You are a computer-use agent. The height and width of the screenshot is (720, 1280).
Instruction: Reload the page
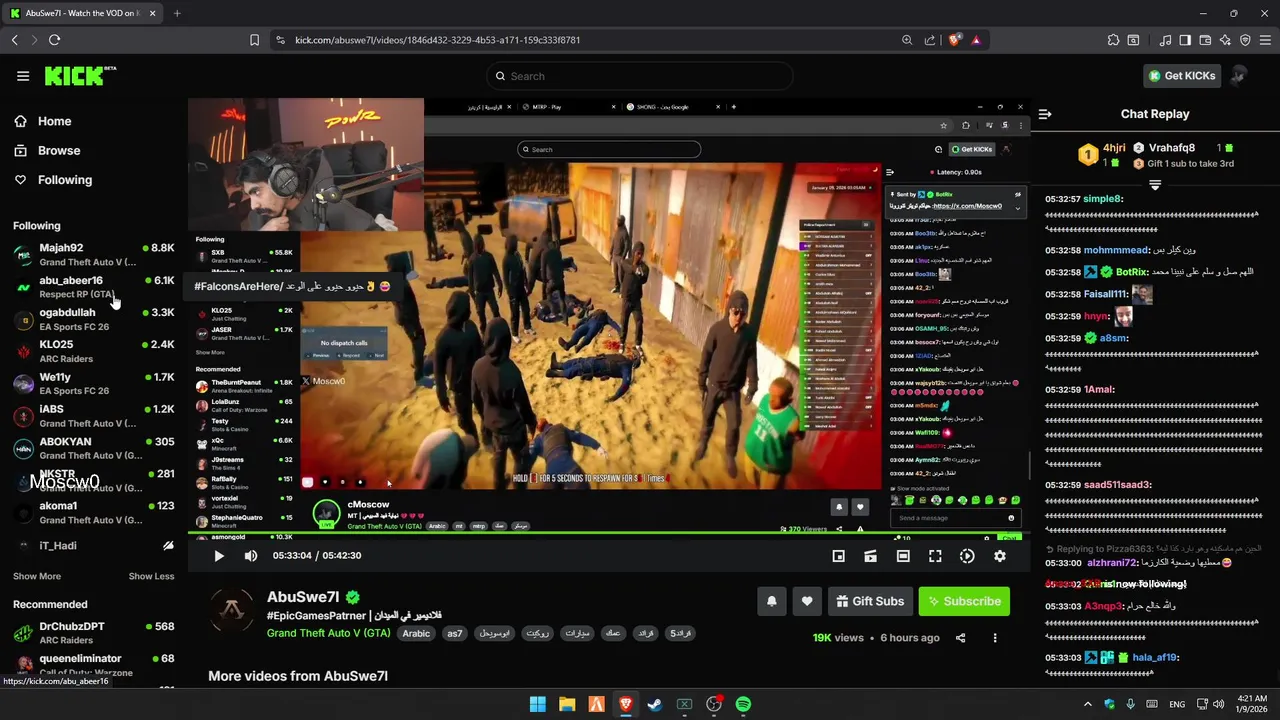coord(54,40)
